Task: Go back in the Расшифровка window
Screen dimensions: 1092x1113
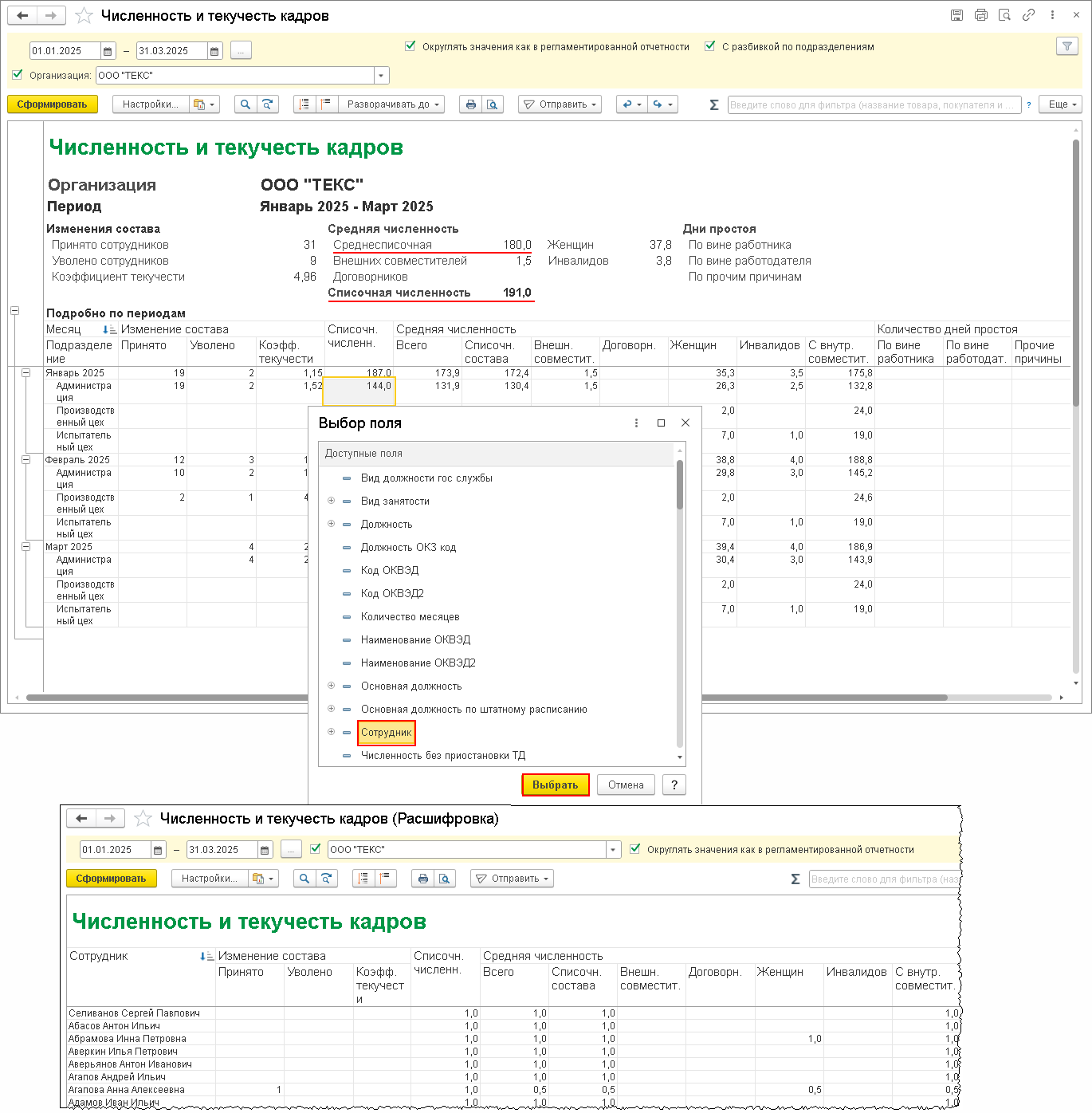Action: 81,819
